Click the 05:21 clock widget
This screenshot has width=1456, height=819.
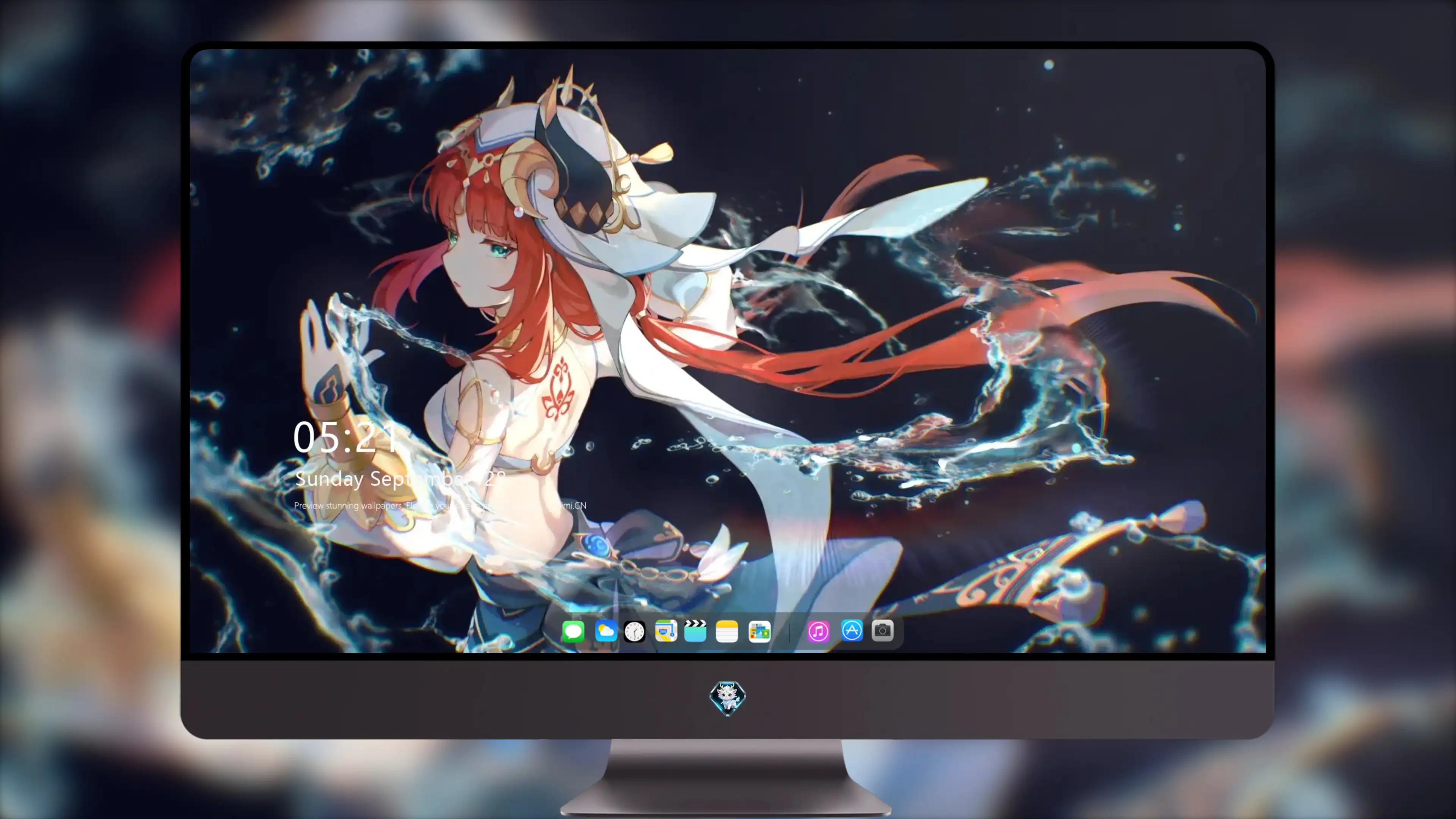tap(345, 437)
